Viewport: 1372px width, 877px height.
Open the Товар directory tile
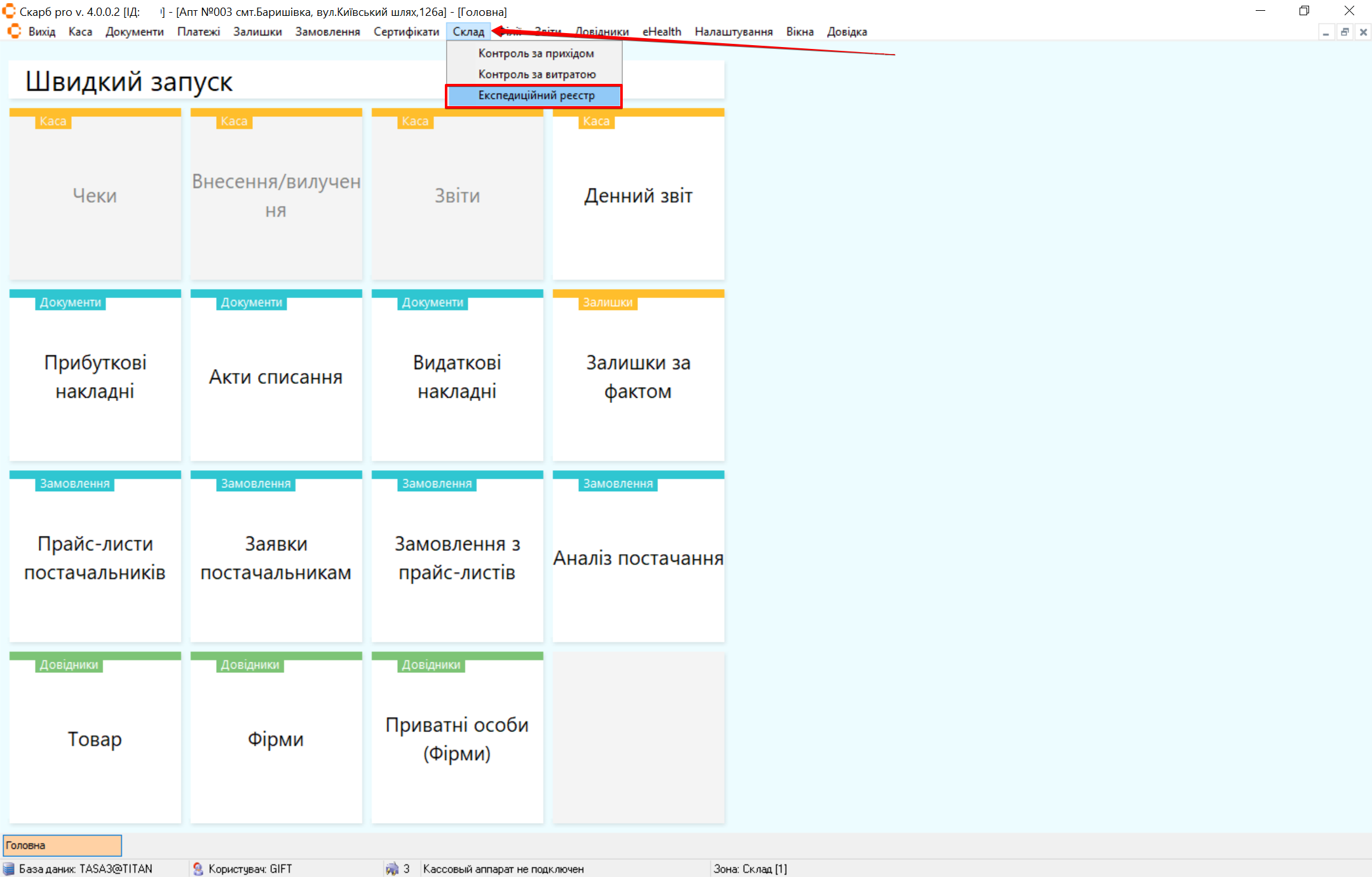[x=95, y=738]
